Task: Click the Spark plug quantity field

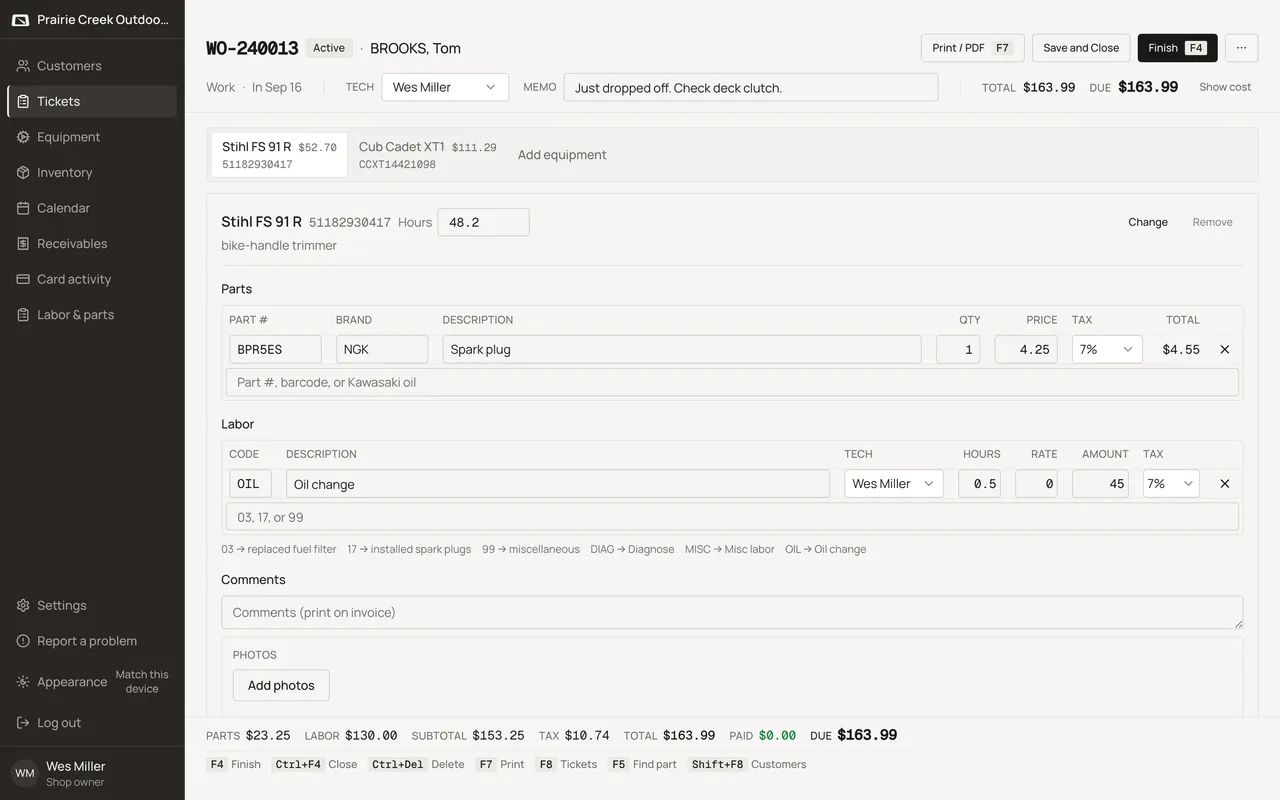Action: [x=958, y=349]
